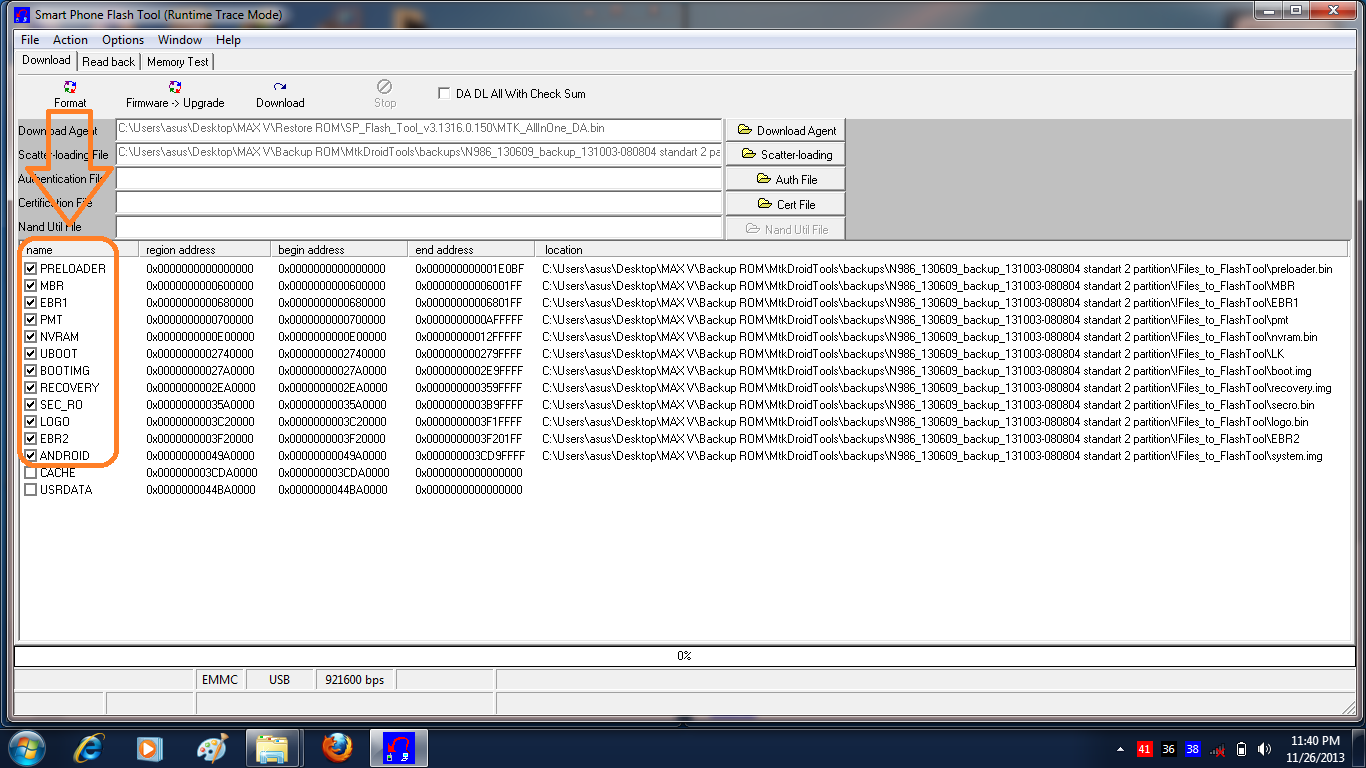
Task: Uncheck the NVRAM partition checkbox
Action: click(x=31, y=336)
